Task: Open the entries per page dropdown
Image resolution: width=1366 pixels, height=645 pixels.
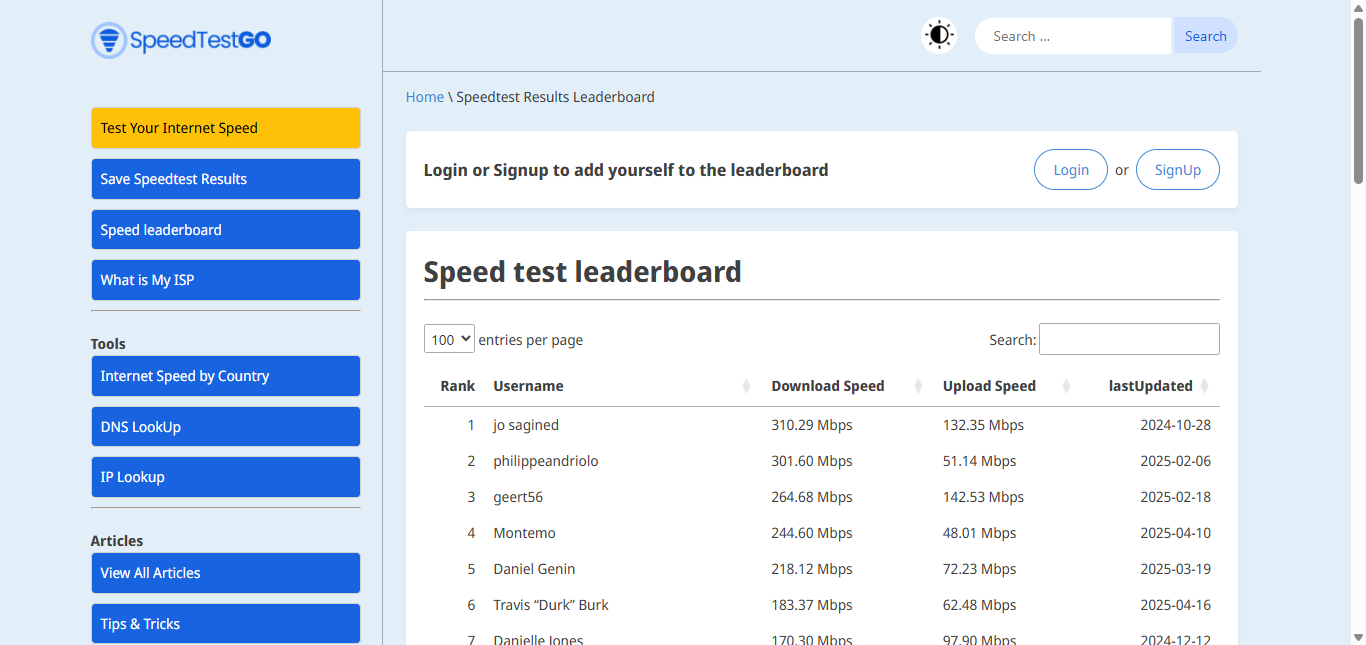Action: tap(449, 340)
